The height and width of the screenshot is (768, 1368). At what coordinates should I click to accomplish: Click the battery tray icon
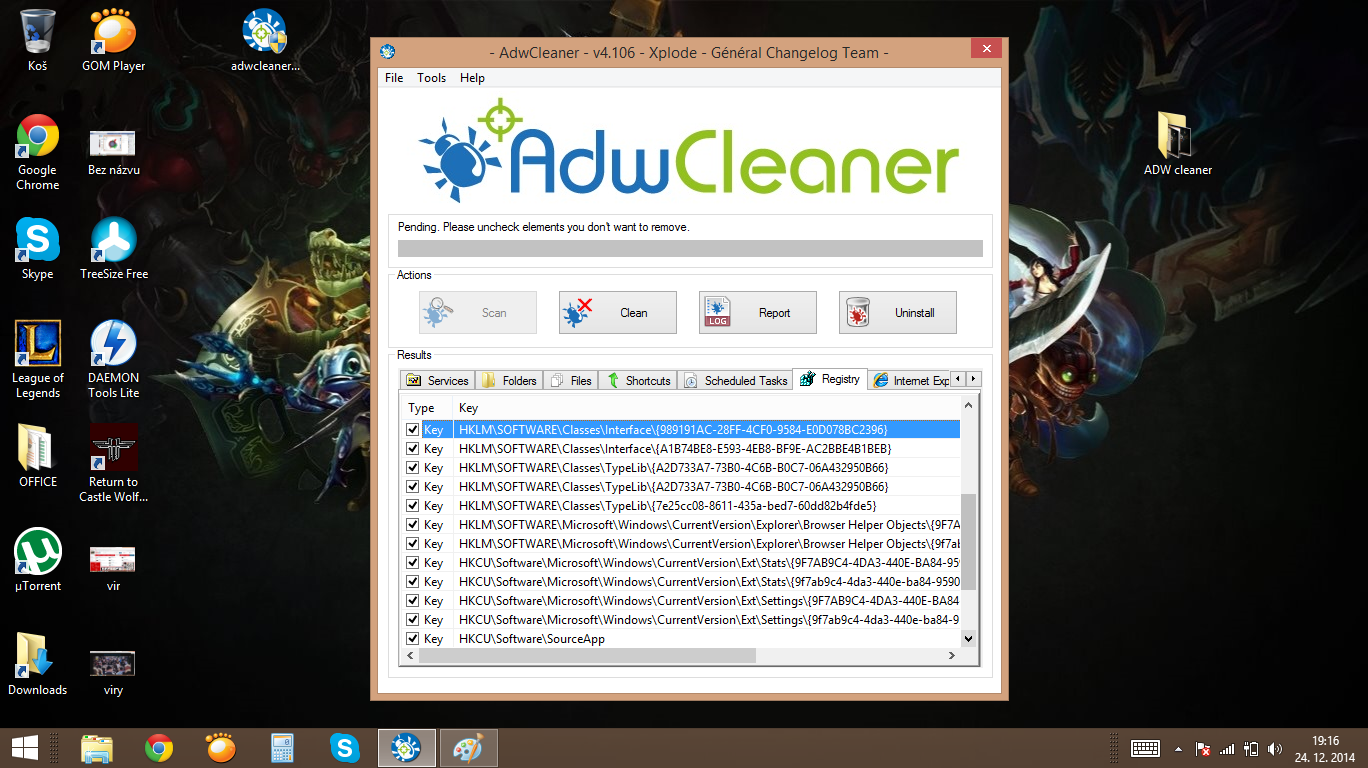click(x=1251, y=748)
